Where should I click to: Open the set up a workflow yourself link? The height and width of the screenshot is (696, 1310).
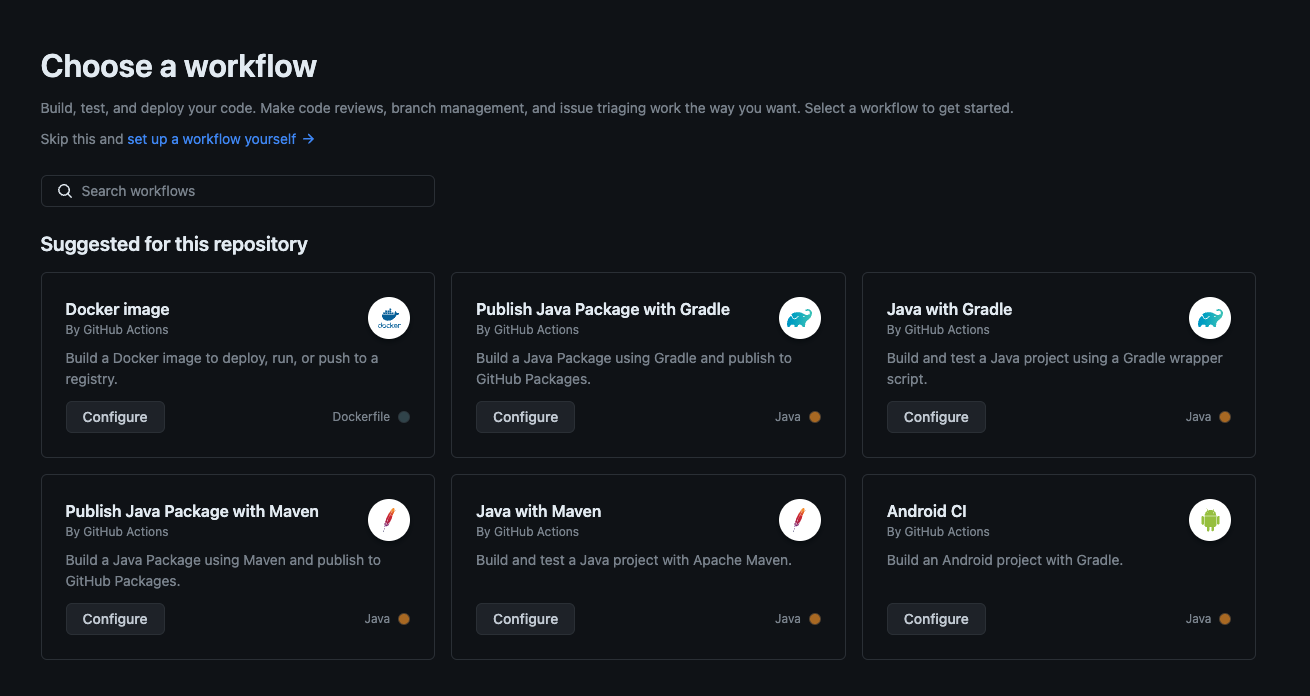[x=212, y=139]
